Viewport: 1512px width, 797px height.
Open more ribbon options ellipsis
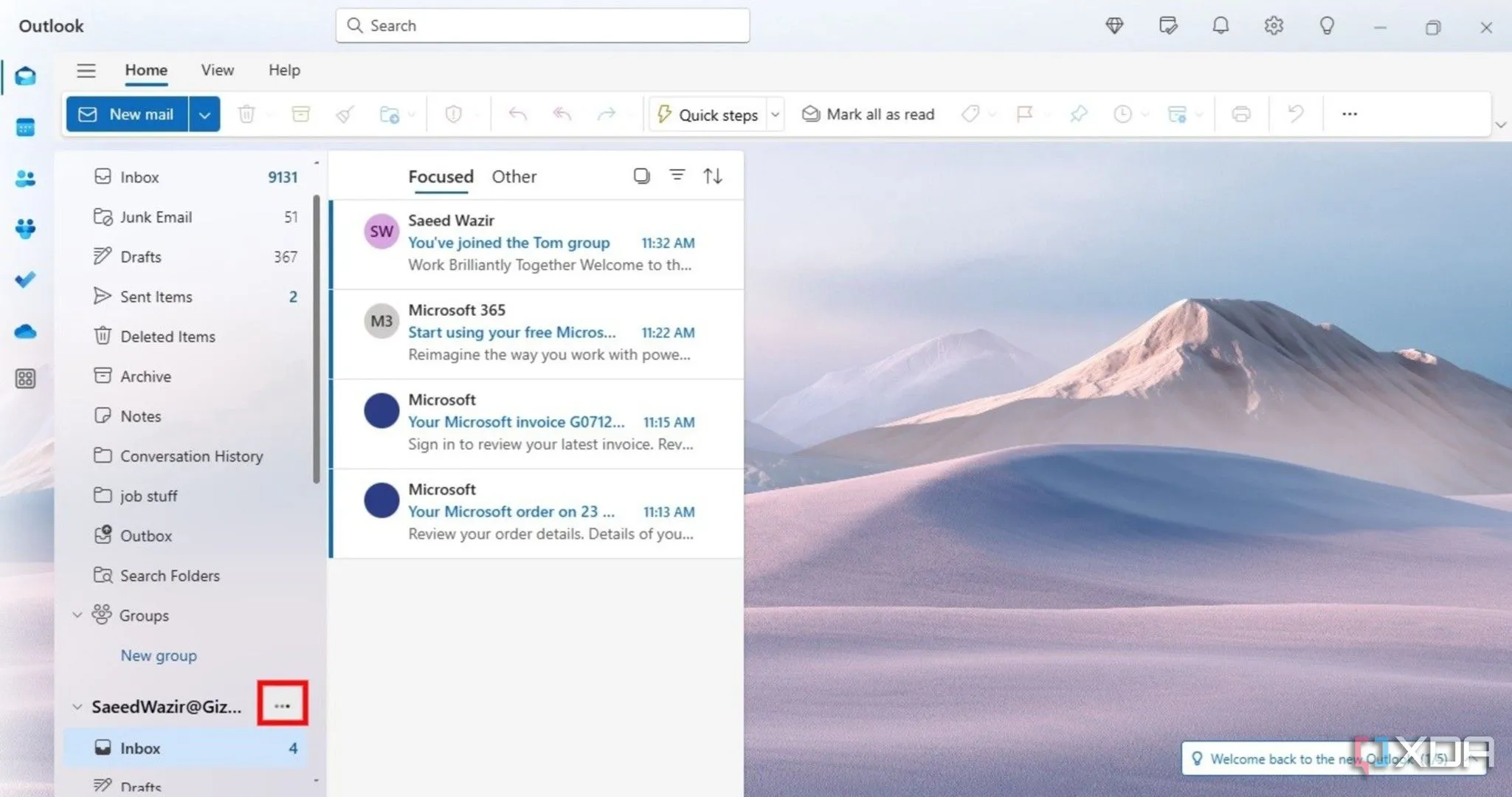(x=1350, y=114)
